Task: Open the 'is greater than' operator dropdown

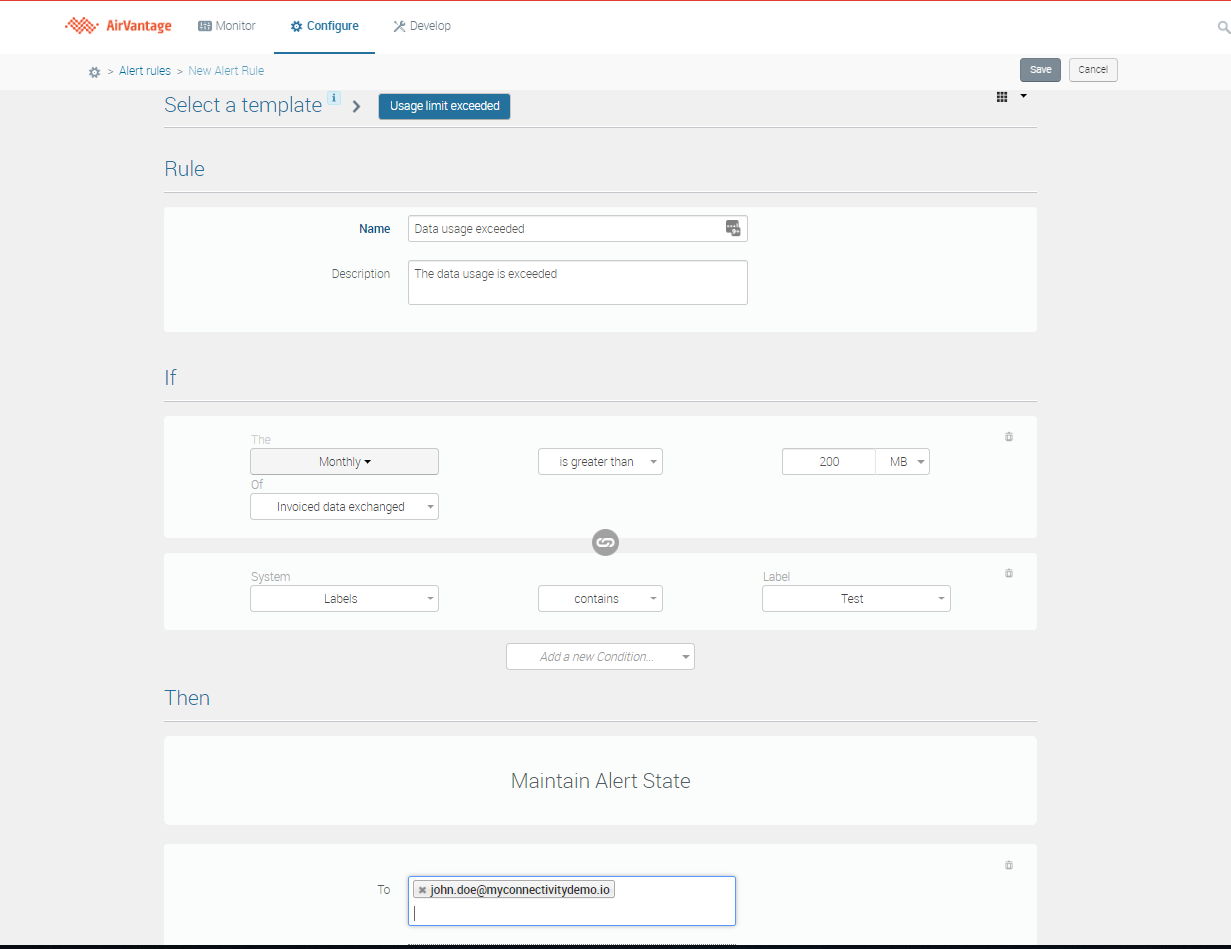Action: [600, 462]
